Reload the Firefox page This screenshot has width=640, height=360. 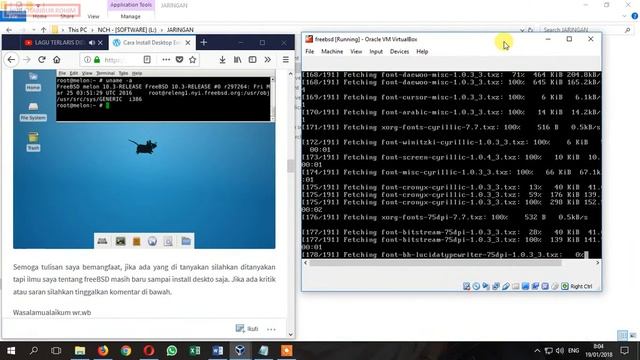click(x=42, y=60)
